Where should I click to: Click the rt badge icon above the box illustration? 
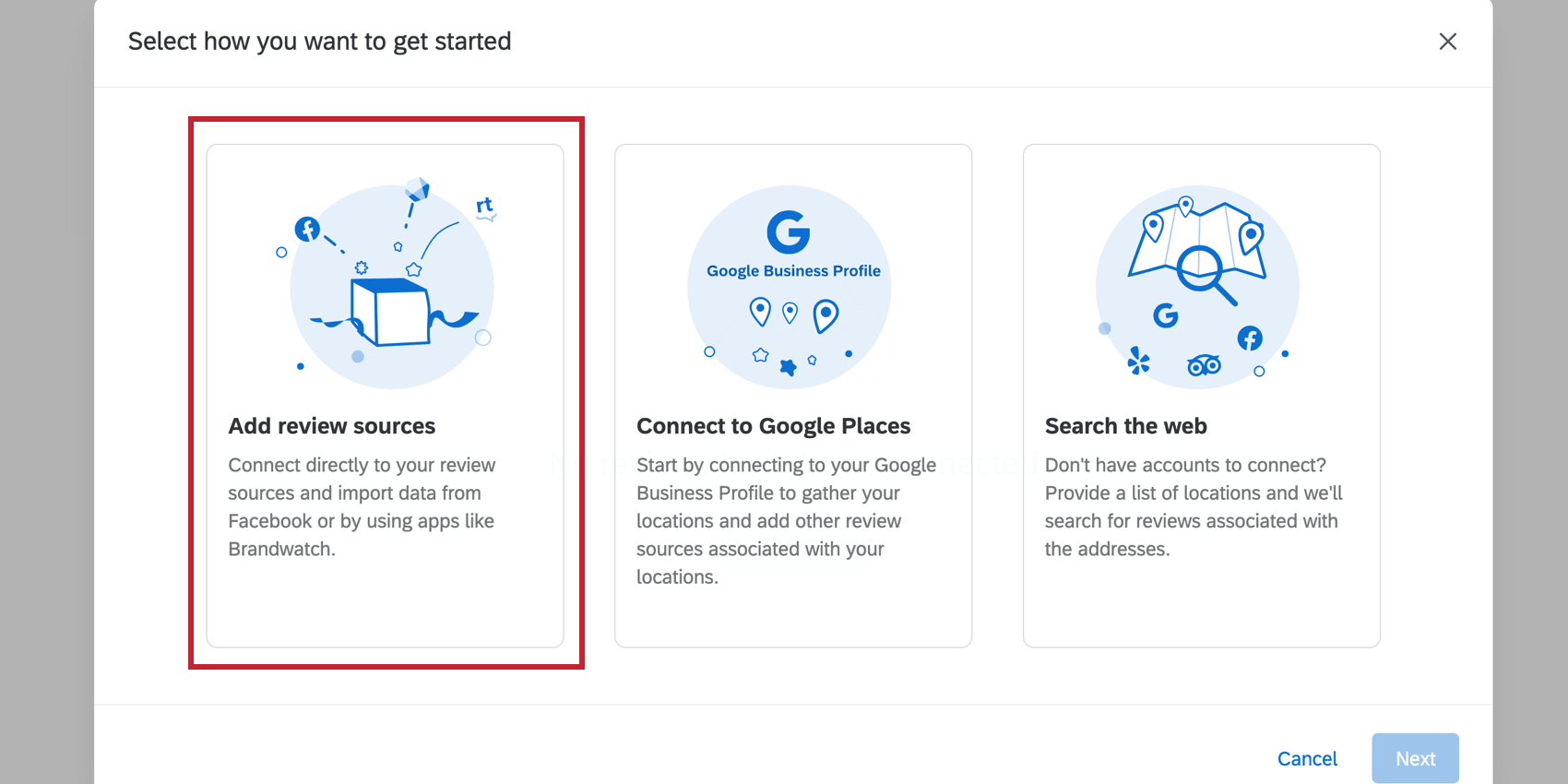pyautogui.click(x=483, y=204)
